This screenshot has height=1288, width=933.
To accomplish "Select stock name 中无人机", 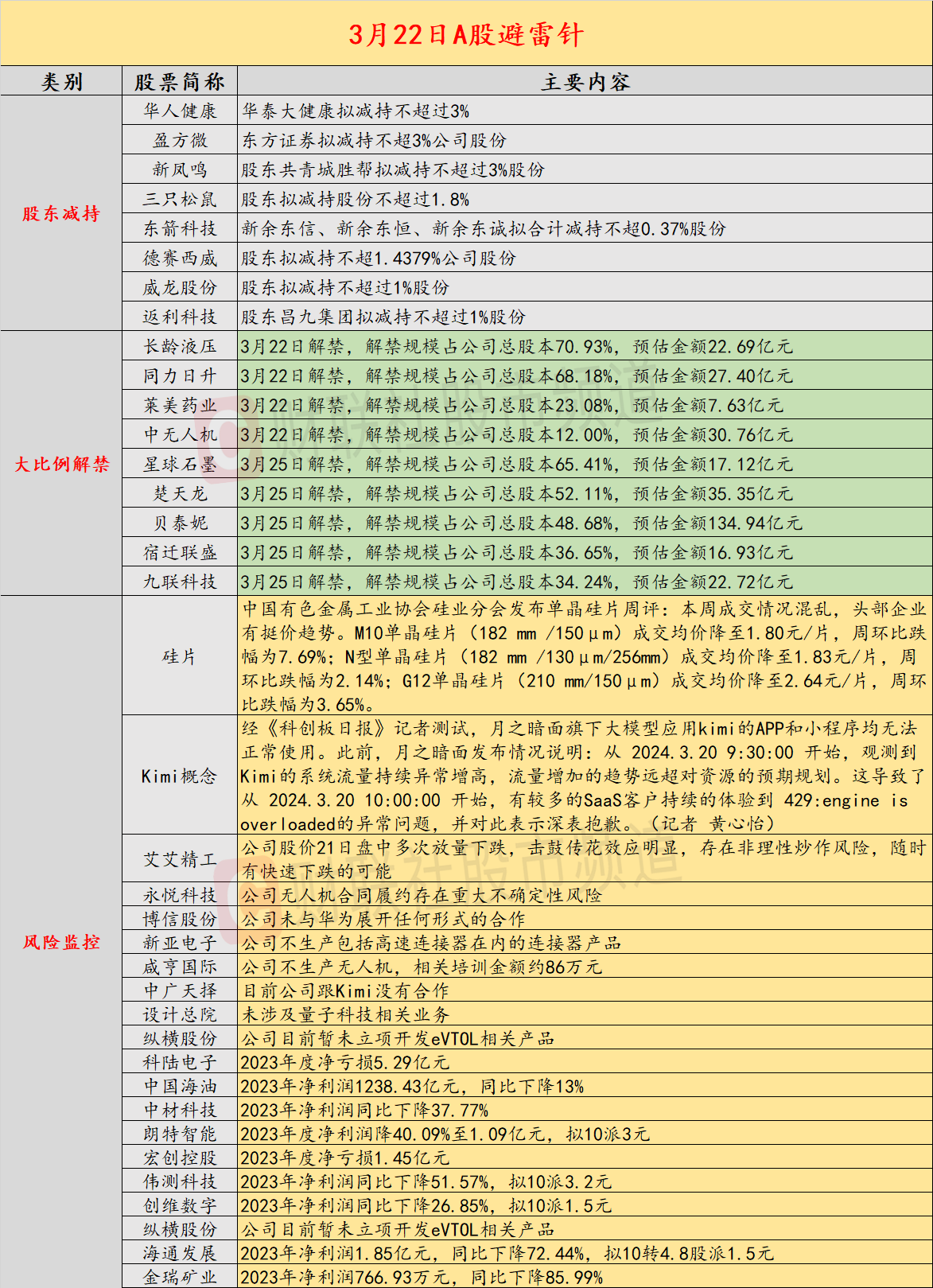I will pos(180,434).
